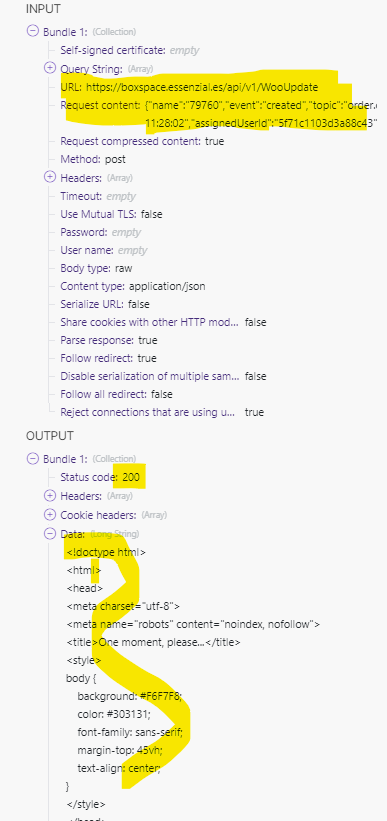
Task: Click the Request compressed content row
Action: [x=142, y=141]
